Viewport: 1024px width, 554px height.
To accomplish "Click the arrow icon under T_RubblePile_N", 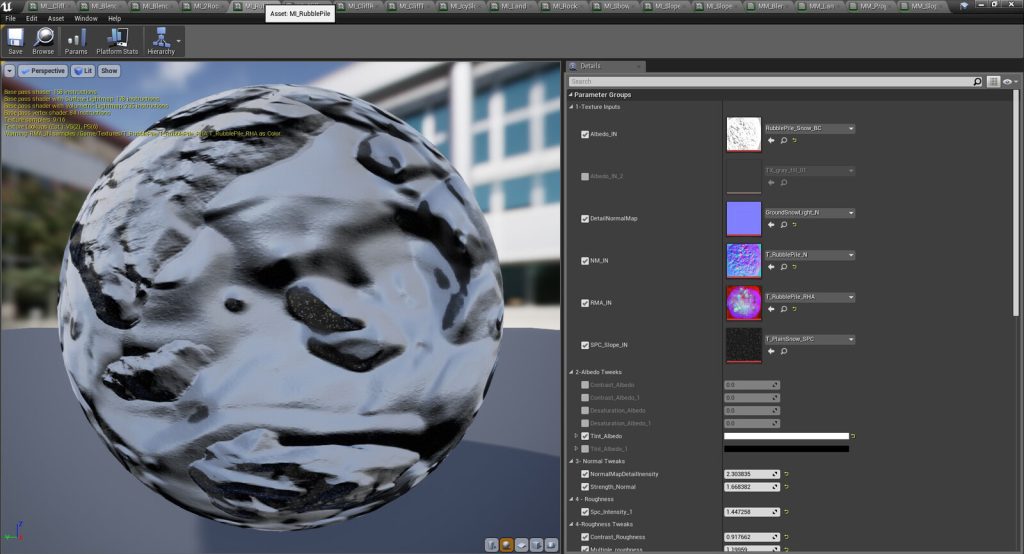I will tap(771, 267).
